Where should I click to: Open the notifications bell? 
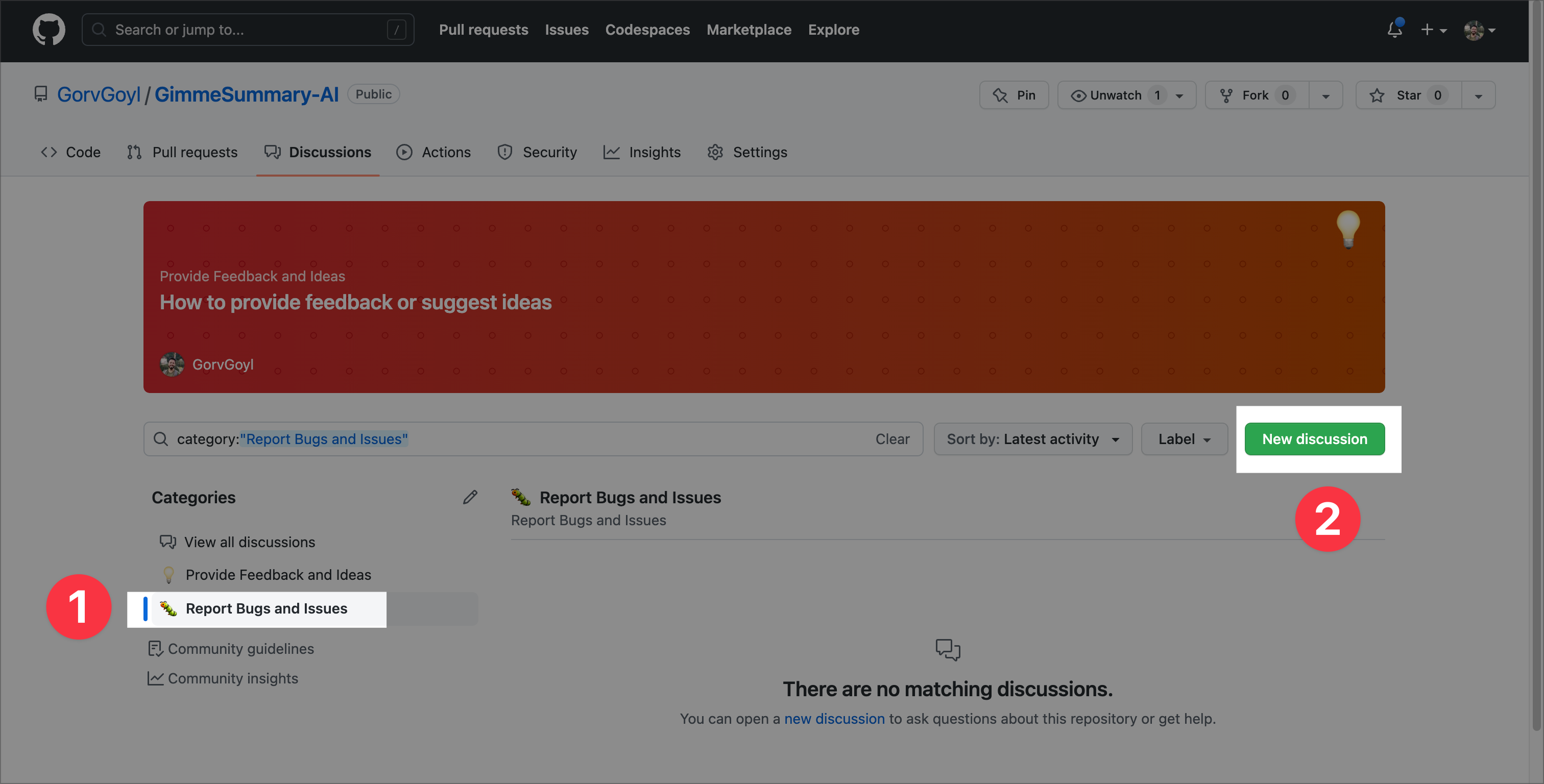point(1395,29)
